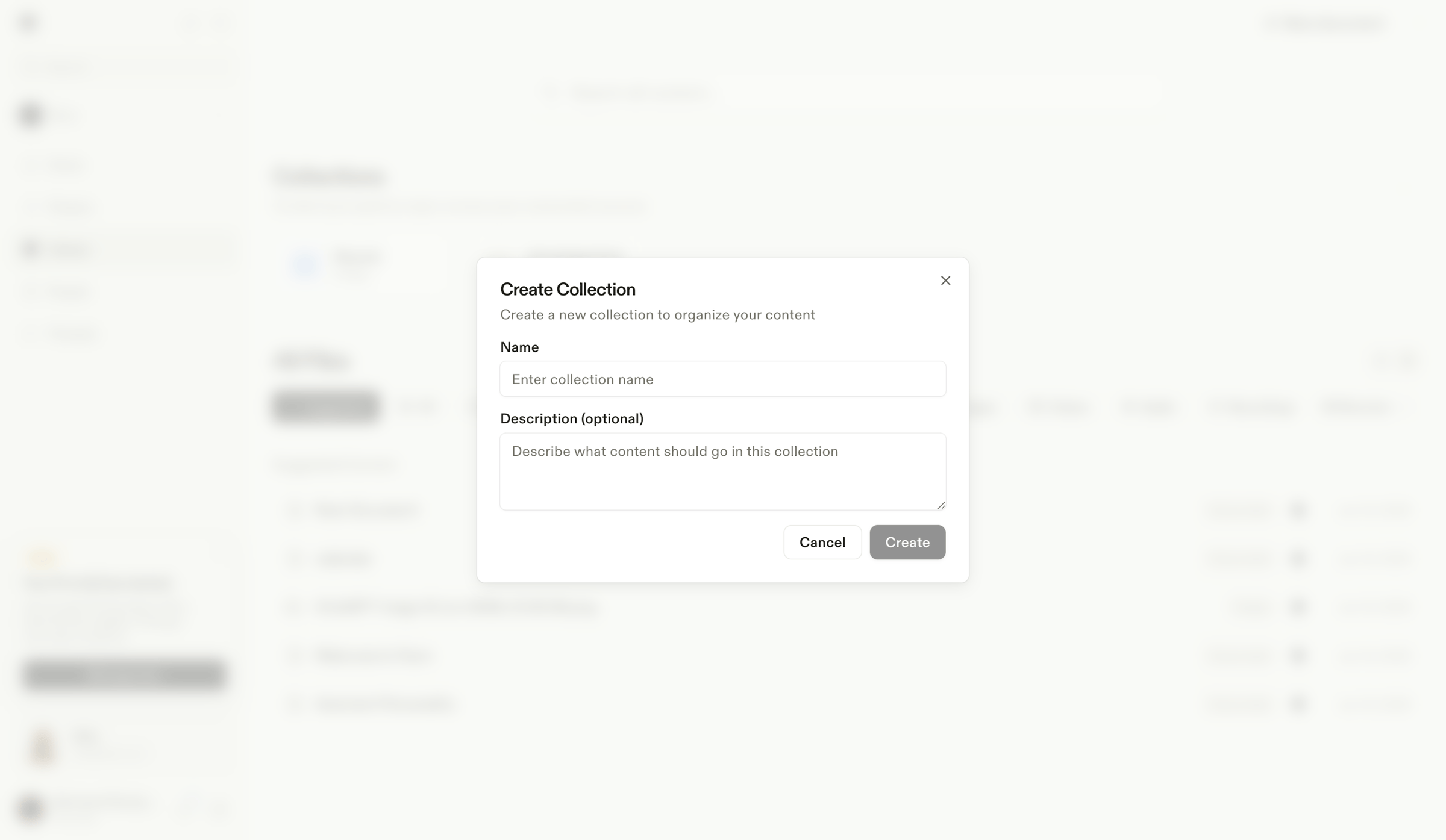Click the Create button
The image size is (1446, 840).
(x=907, y=542)
